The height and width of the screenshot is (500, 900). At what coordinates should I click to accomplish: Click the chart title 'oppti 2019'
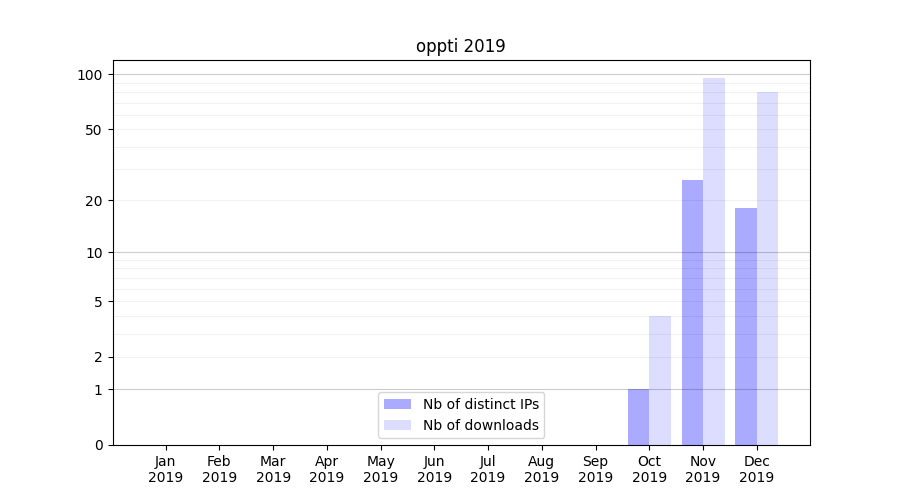coord(461,46)
